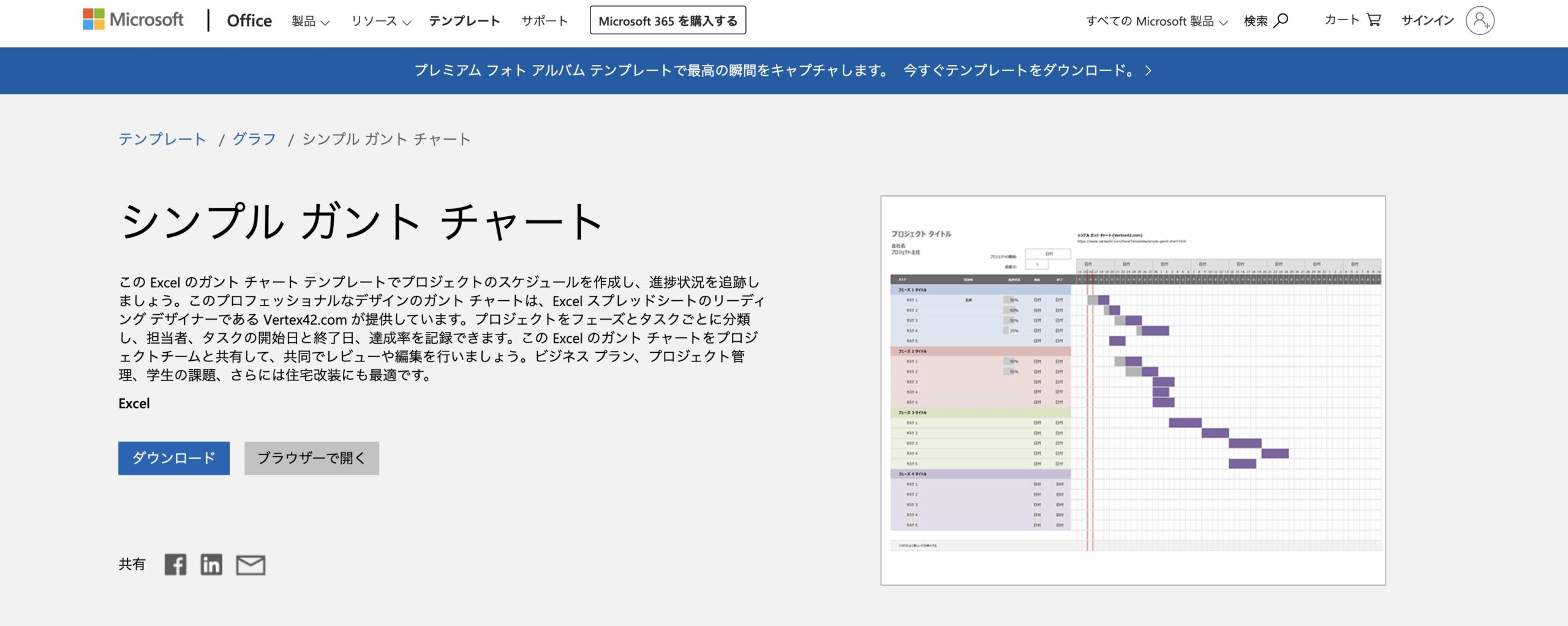1568x626 pixels.
Task: Open the Office home link
Action: coord(249,21)
